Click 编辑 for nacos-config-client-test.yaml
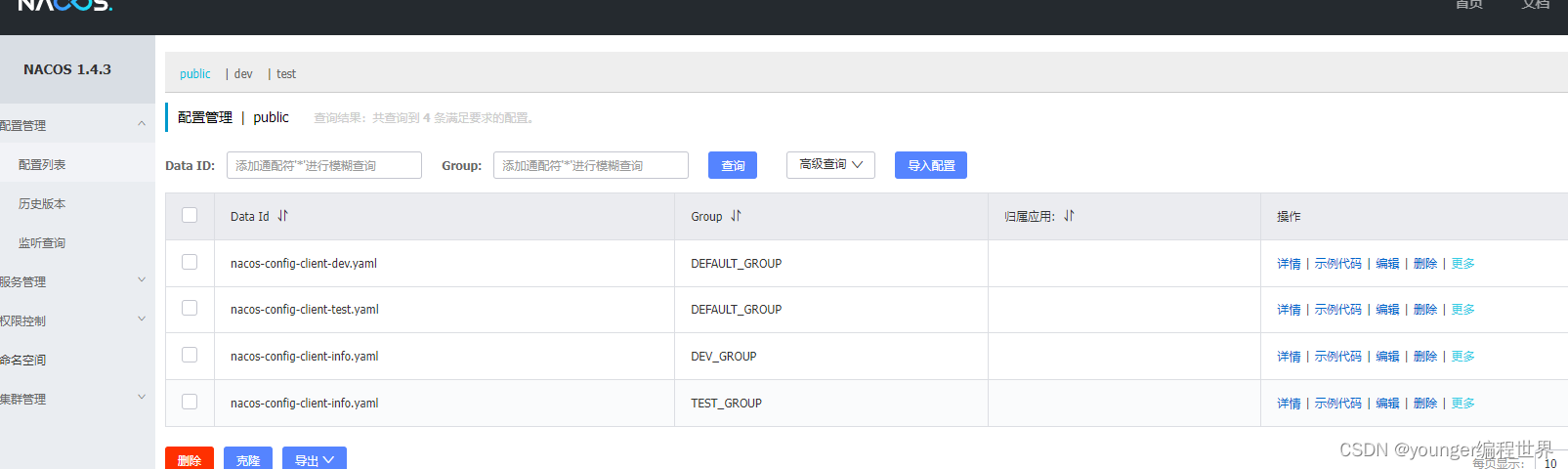This screenshot has height=469, width=1568. coord(1387,310)
